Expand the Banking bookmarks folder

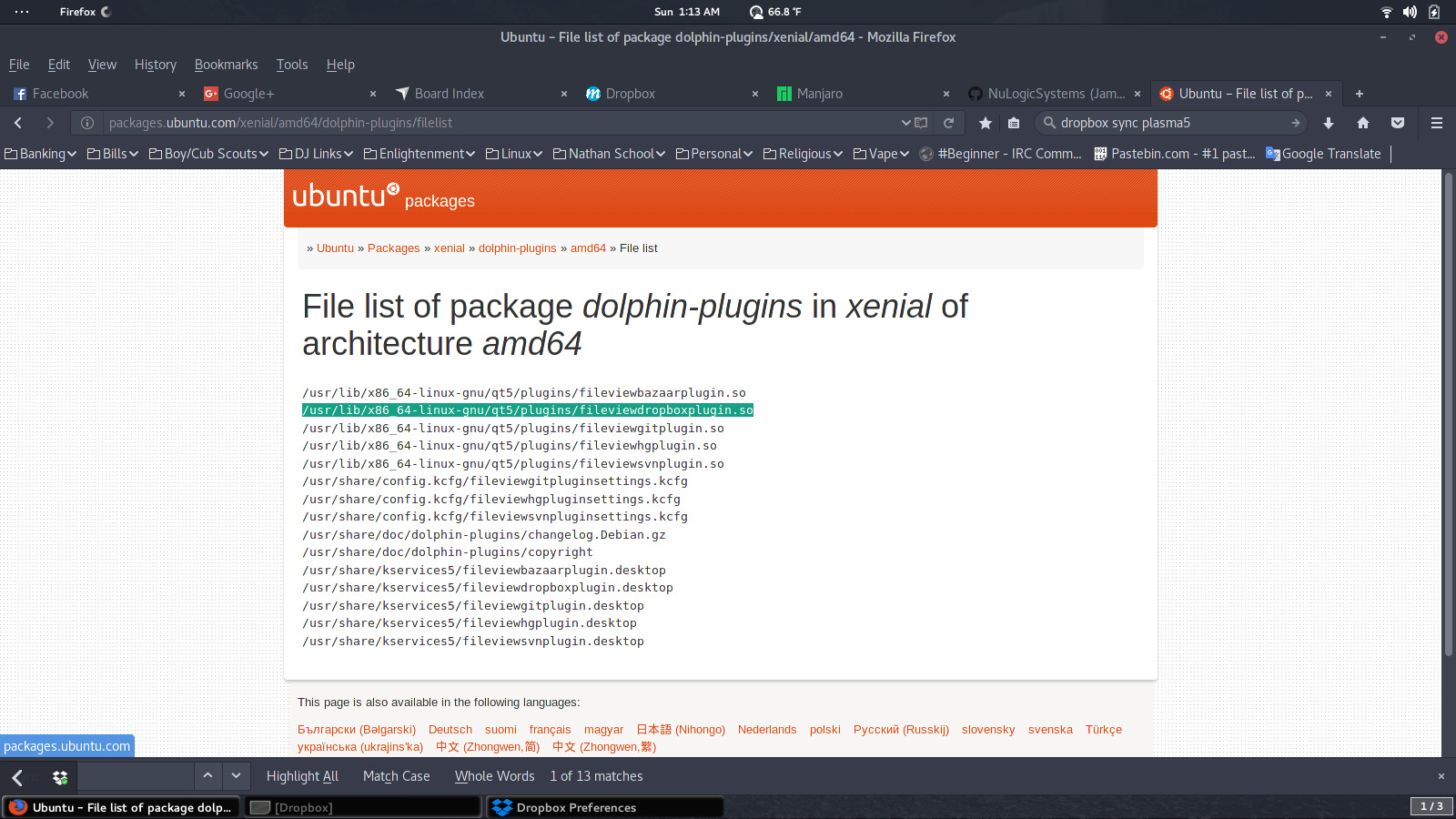(x=41, y=154)
